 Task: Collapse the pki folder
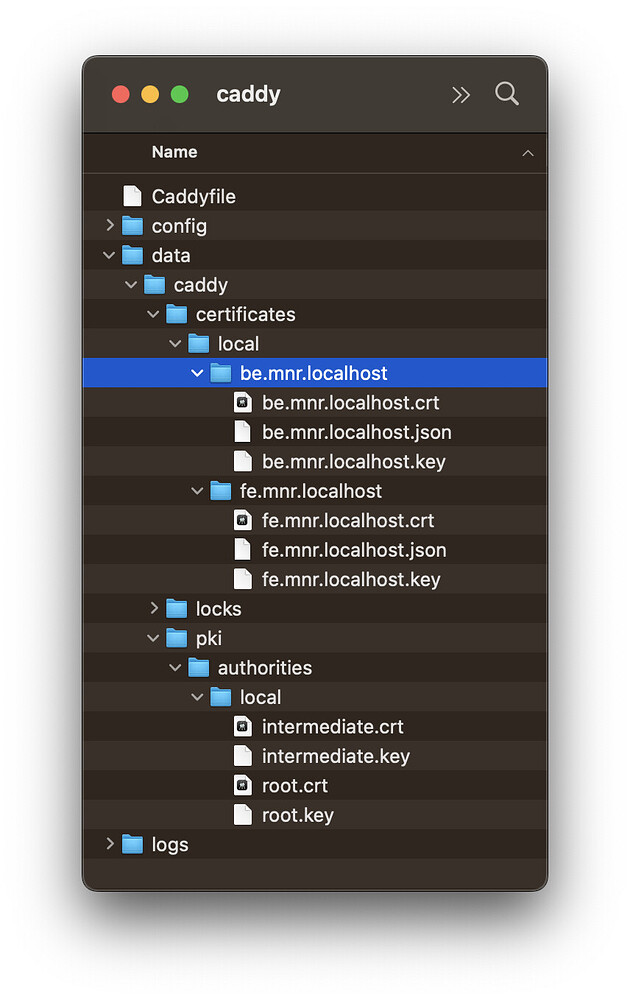click(x=152, y=638)
